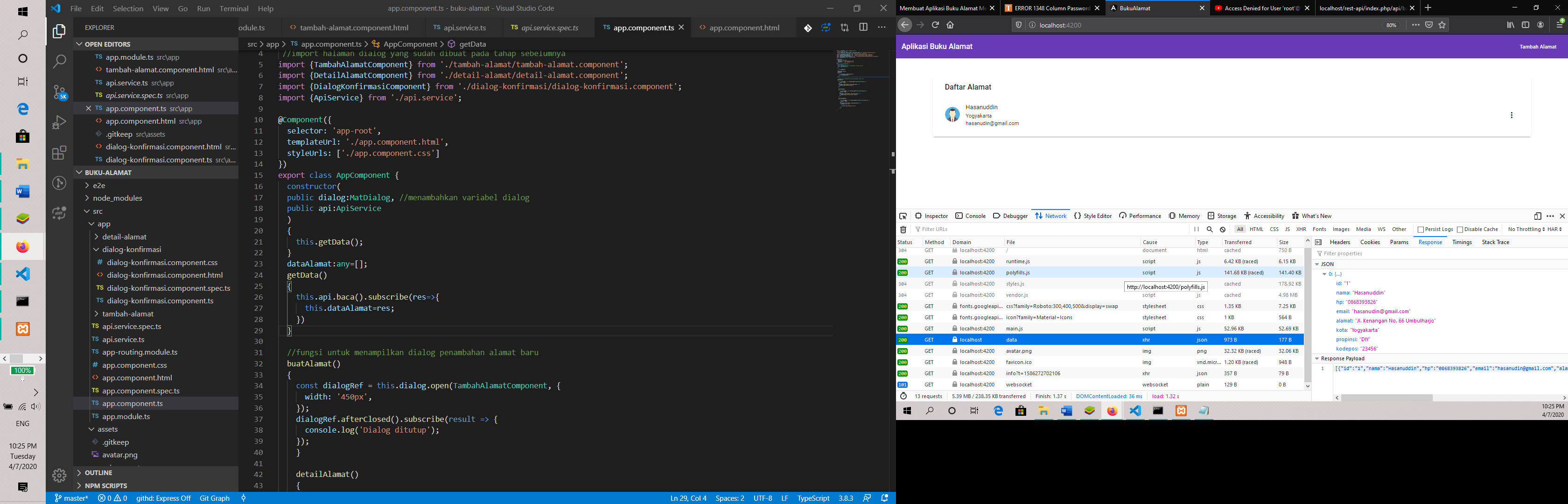The height and width of the screenshot is (504, 1568).
Task: Open the Run and Debug view
Action: (59, 122)
